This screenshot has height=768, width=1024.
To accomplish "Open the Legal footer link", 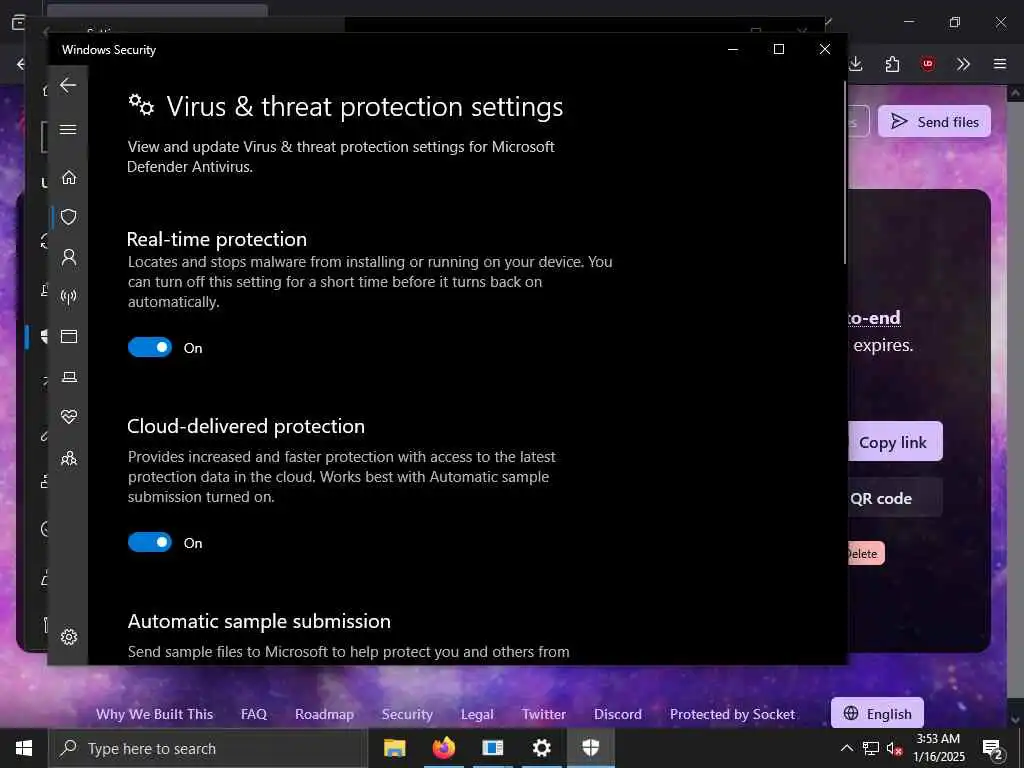I will coord(477,714).
